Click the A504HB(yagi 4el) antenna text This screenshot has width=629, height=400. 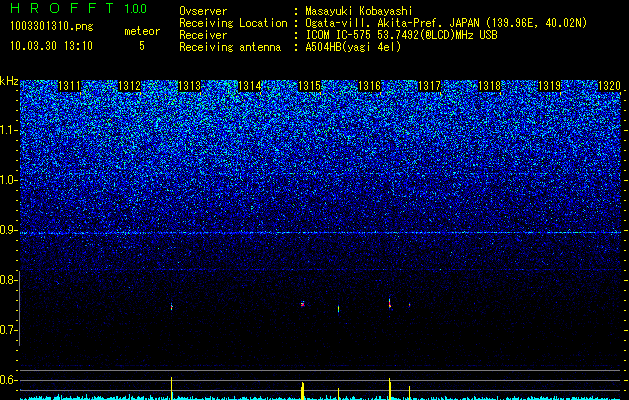point(353,47)
